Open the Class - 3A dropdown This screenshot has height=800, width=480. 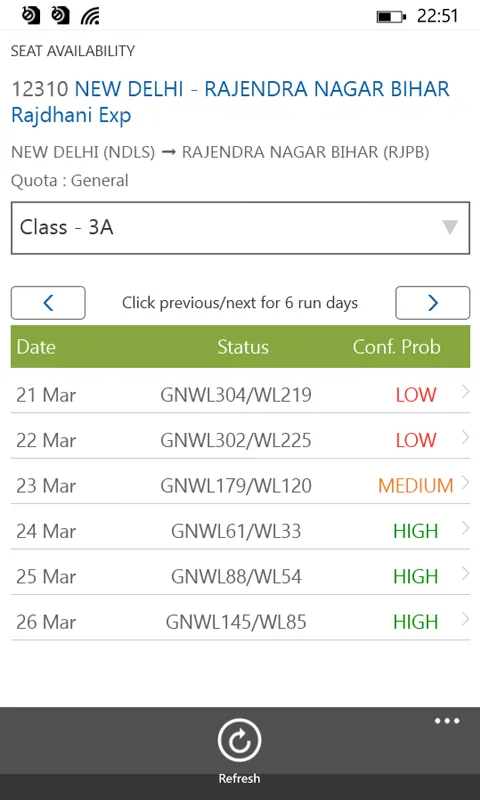click(x=240, y=228)
